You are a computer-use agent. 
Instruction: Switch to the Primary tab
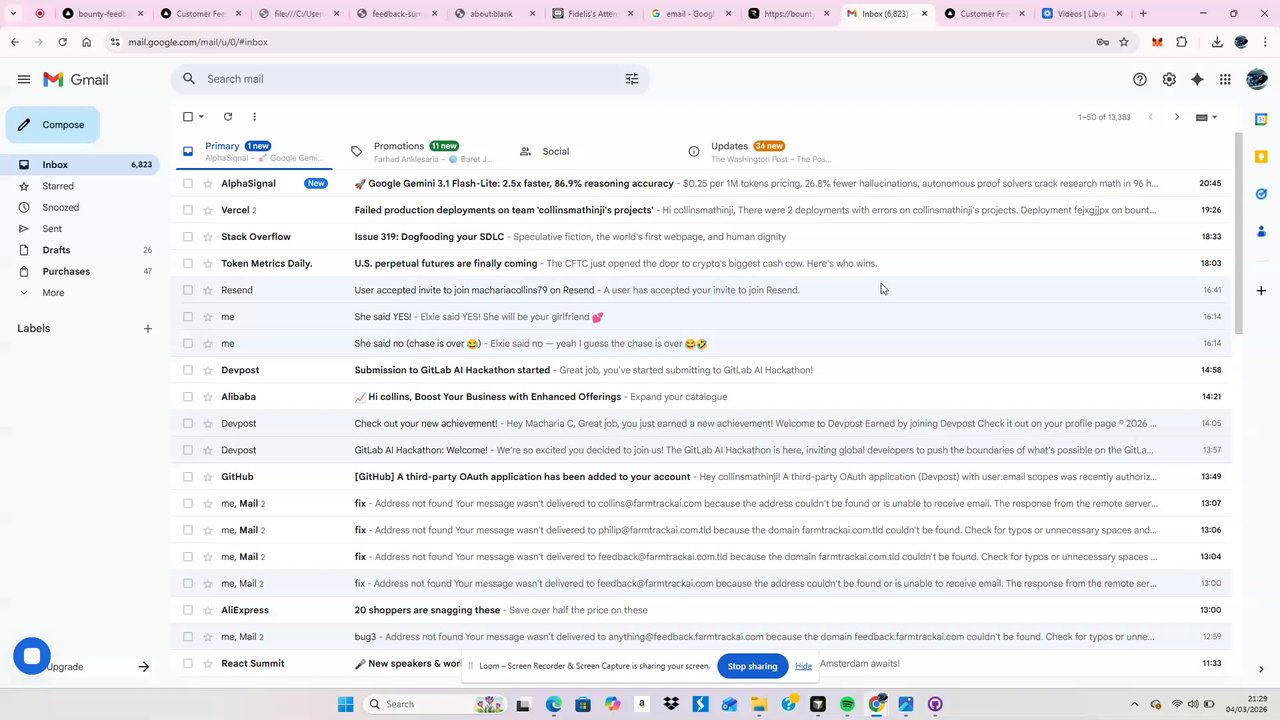tap(256, 152)
